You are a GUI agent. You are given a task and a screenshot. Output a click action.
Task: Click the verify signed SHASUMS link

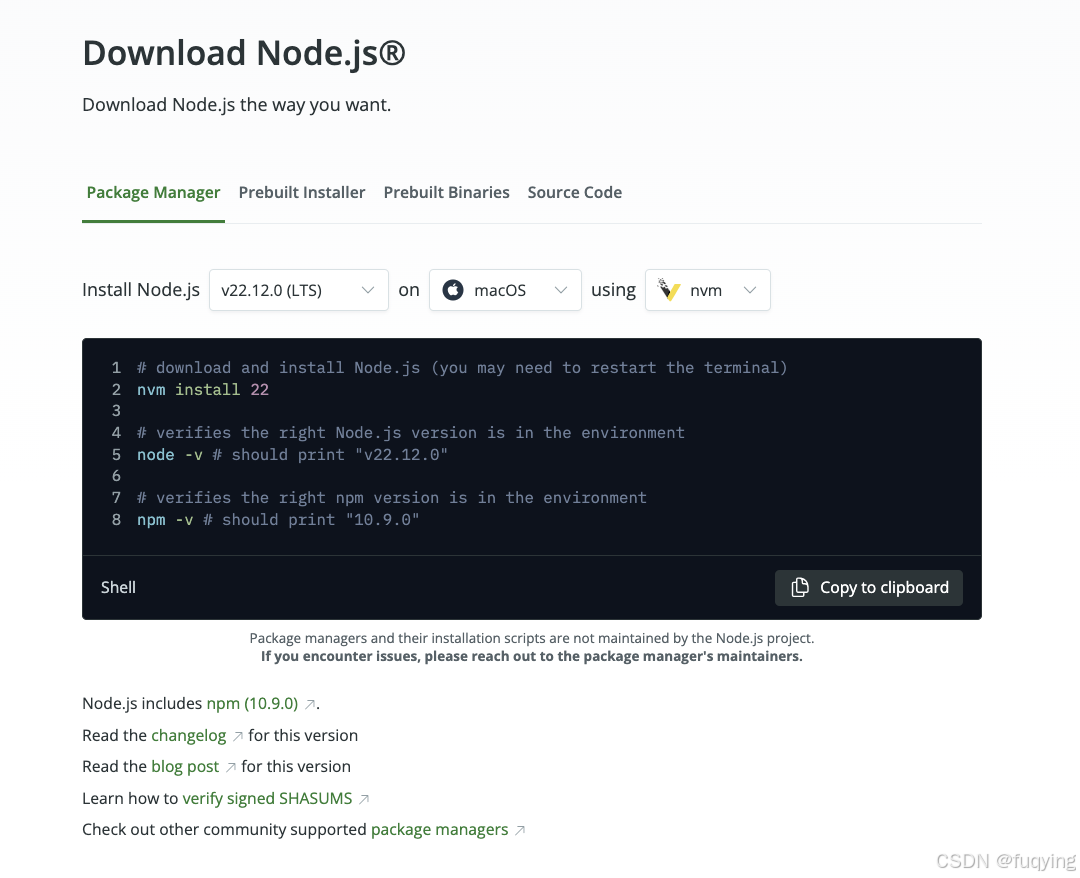pos(267,799)
